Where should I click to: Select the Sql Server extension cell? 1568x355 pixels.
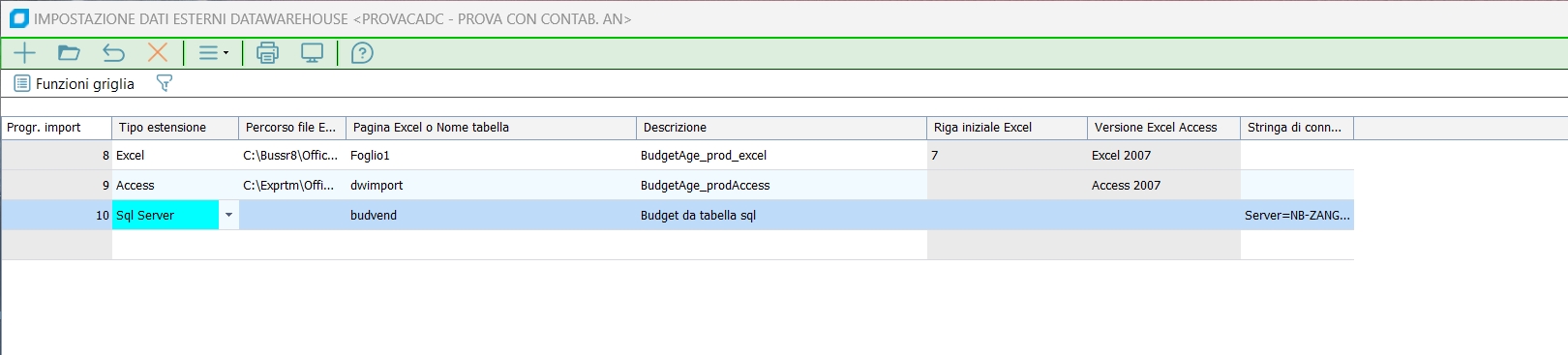[x=166, y=215]
